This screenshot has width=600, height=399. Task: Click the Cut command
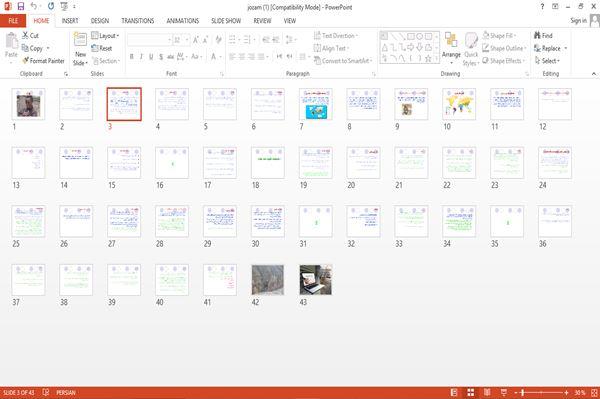(x=30, y=36)
